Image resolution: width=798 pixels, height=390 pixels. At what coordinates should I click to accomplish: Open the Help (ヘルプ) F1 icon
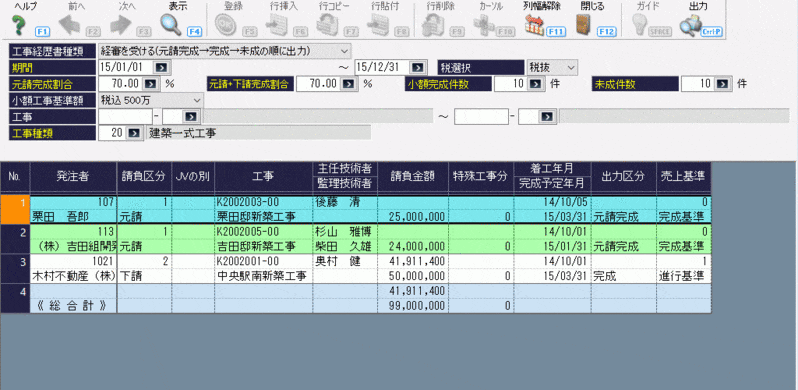[x=18, y=24]
